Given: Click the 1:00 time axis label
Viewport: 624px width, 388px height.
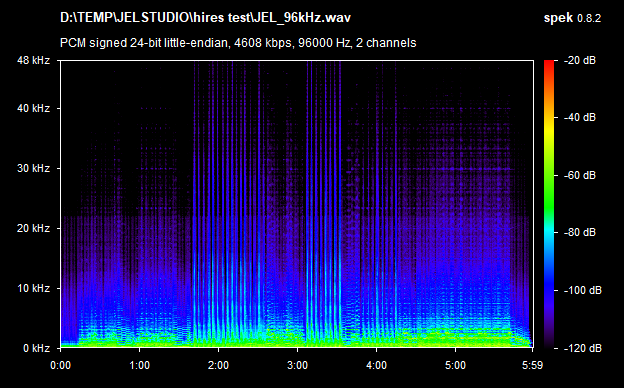Looking at the screenshot, I should [139, 365].
